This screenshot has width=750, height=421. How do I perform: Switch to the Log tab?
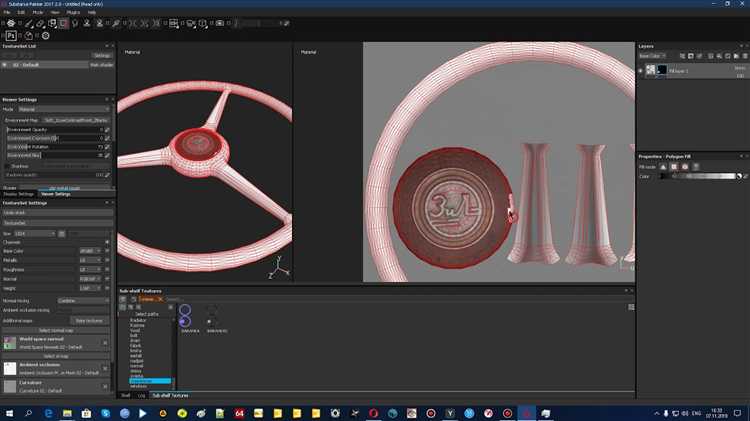[142, 396]
